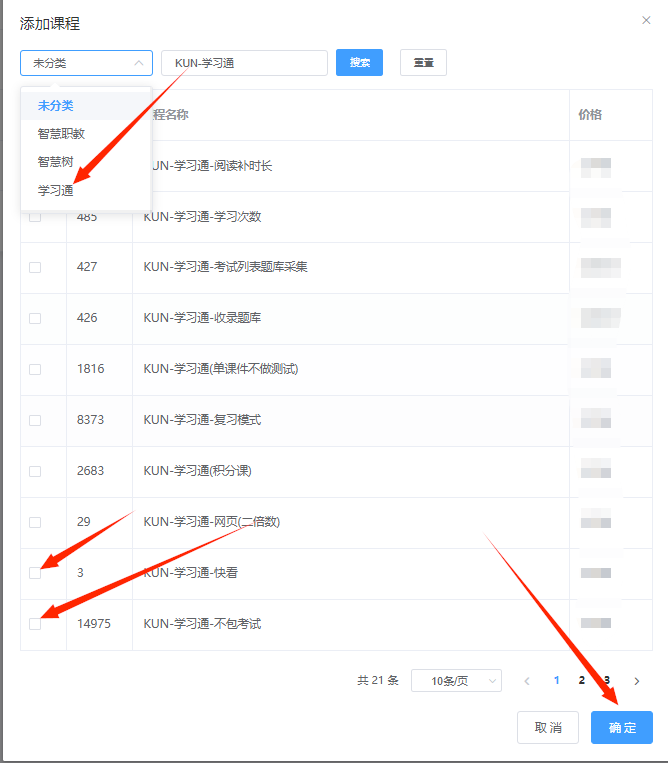This screenshot has width=668, height=763.
Task: Open the 未分类 category selector
Action: click(x=85, y=63)
